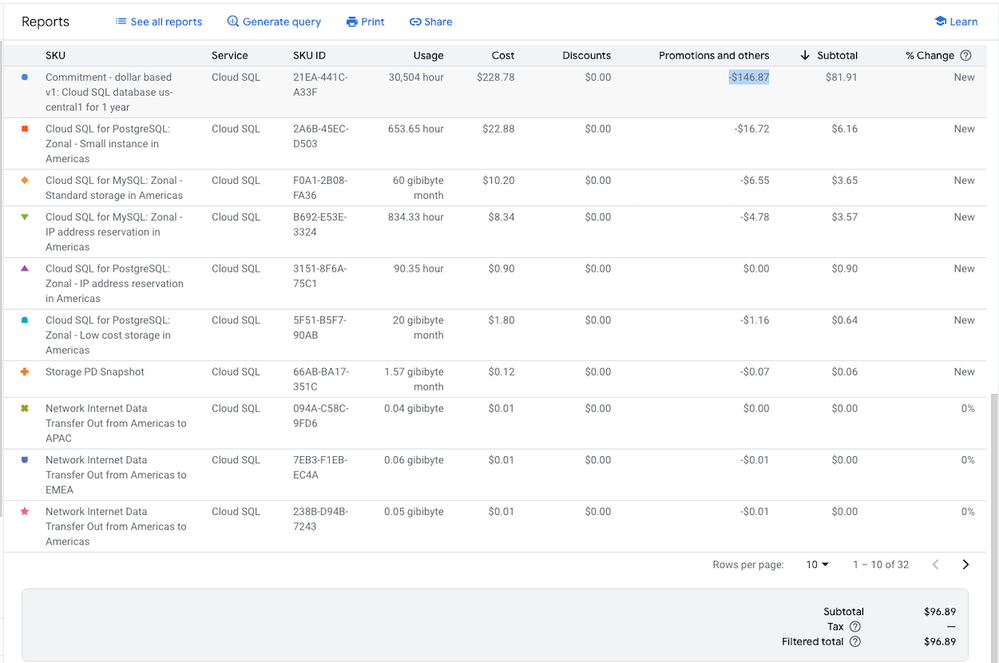Click the orange diamond marker for MySQL Standard storage
The image size is (999, 663).
[25, 180]
